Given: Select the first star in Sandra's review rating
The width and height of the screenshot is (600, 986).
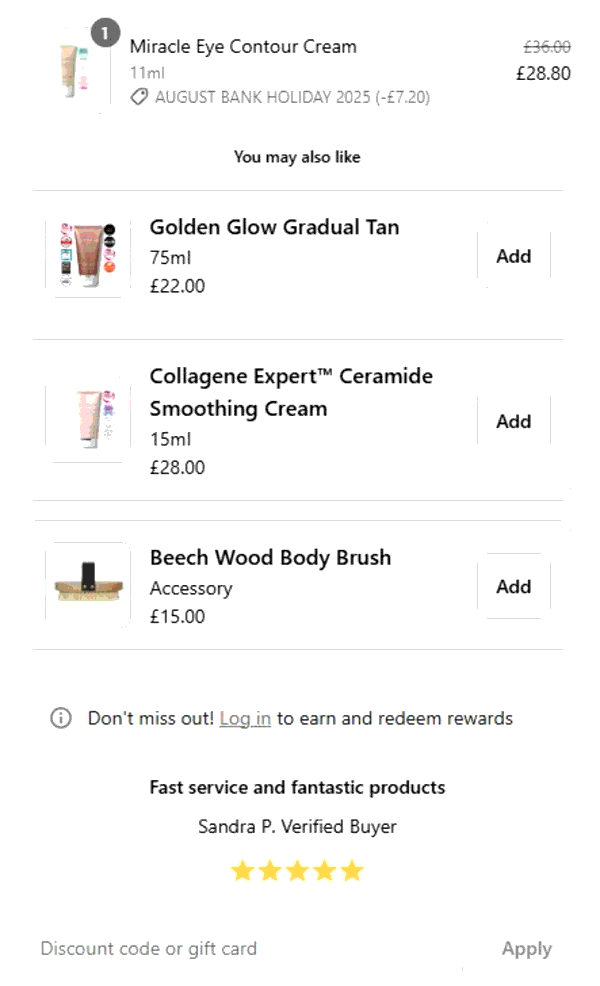Looking at the screenshot, I should pos(242,870).
